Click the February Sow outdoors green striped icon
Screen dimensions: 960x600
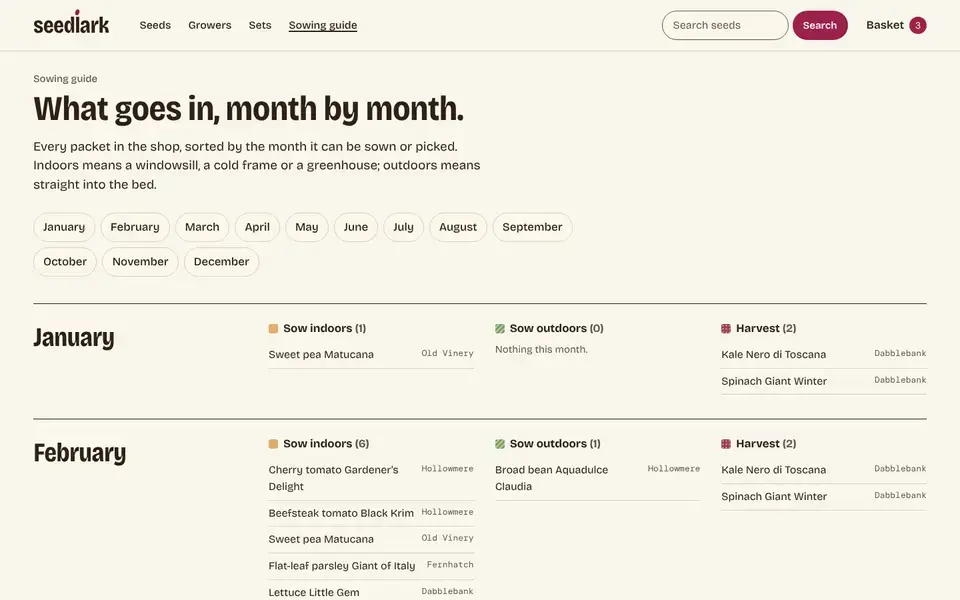pyautogui.click(x=500, y=444)
